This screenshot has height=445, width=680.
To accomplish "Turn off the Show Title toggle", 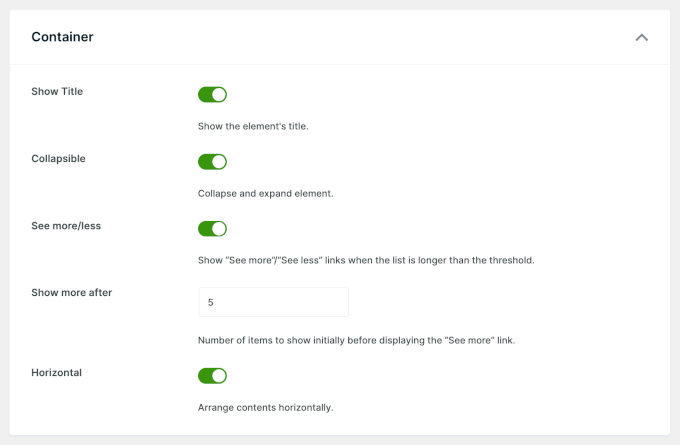I will [x=213, y=95].
